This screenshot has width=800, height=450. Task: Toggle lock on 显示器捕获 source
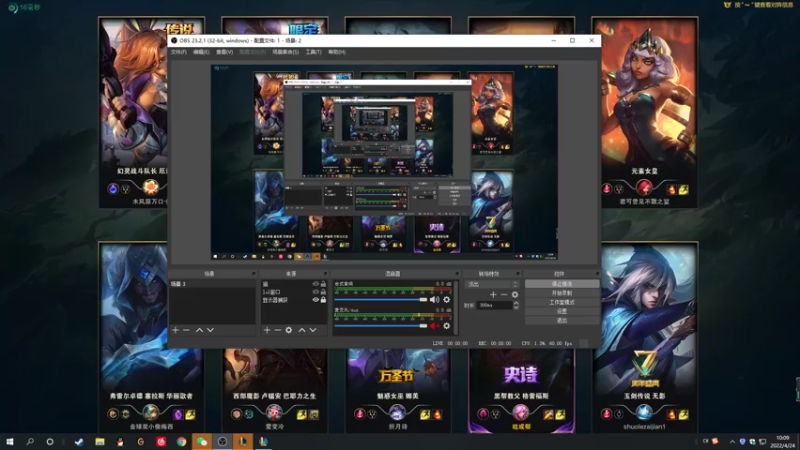[323, 300]
